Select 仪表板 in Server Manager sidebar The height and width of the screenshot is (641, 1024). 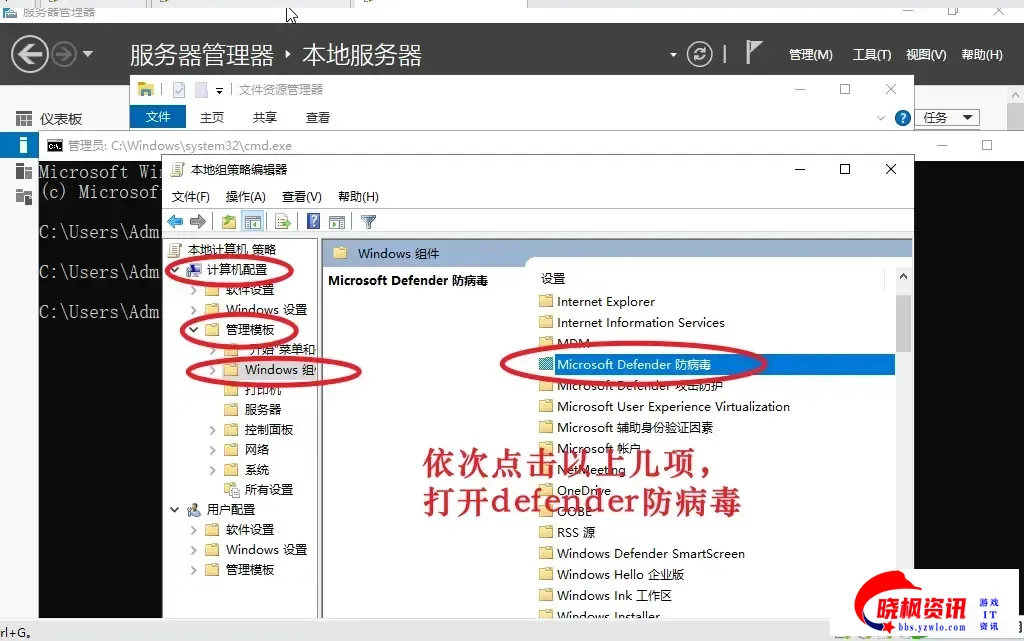pos(61,119)
